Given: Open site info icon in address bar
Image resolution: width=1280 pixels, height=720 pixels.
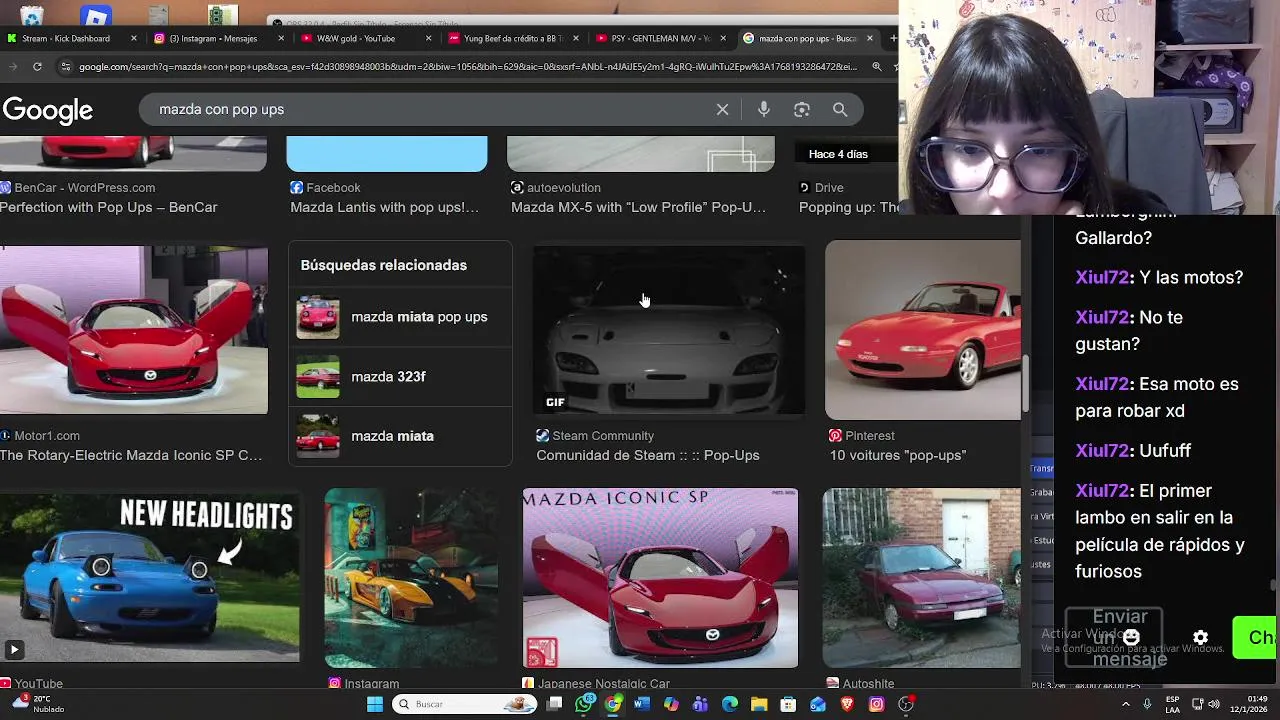Looking at the screenshot, I should (x=65, y=67).
